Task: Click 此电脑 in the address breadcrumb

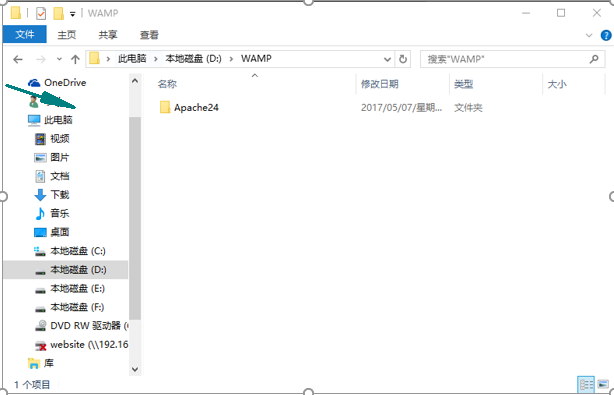Action: pyautogui.click(x=132, y=59)
